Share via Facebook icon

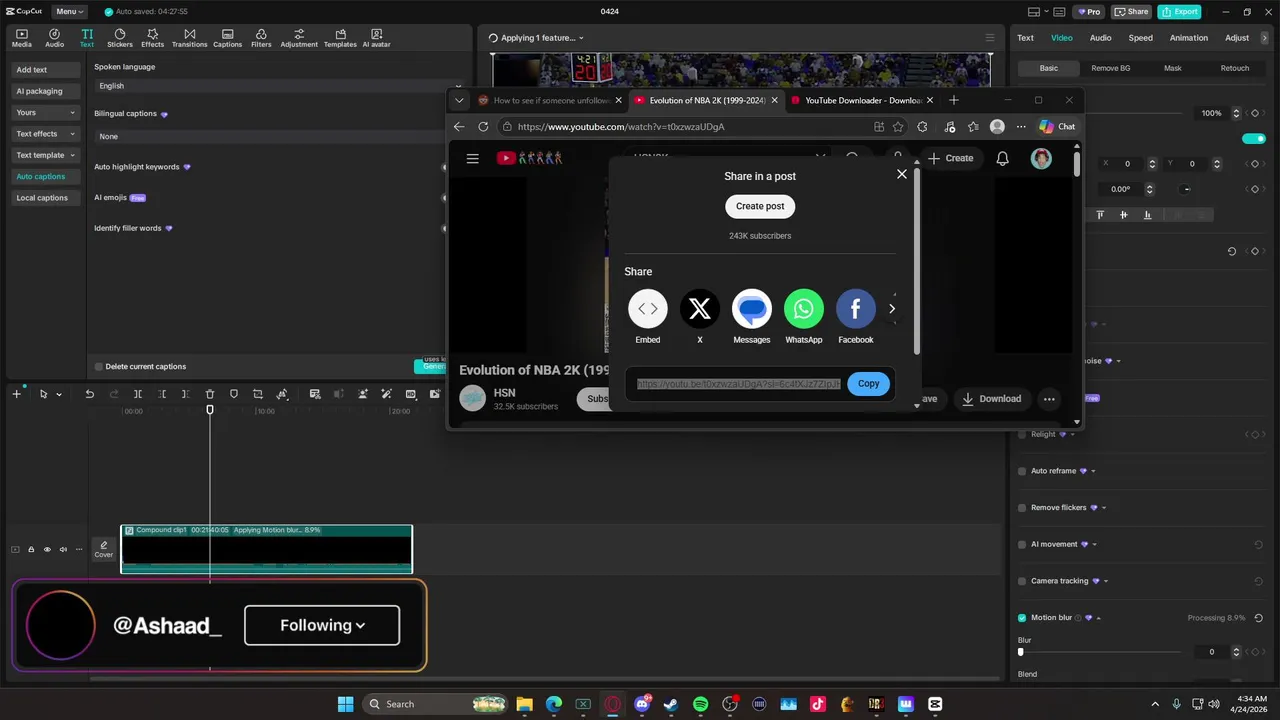856,309
